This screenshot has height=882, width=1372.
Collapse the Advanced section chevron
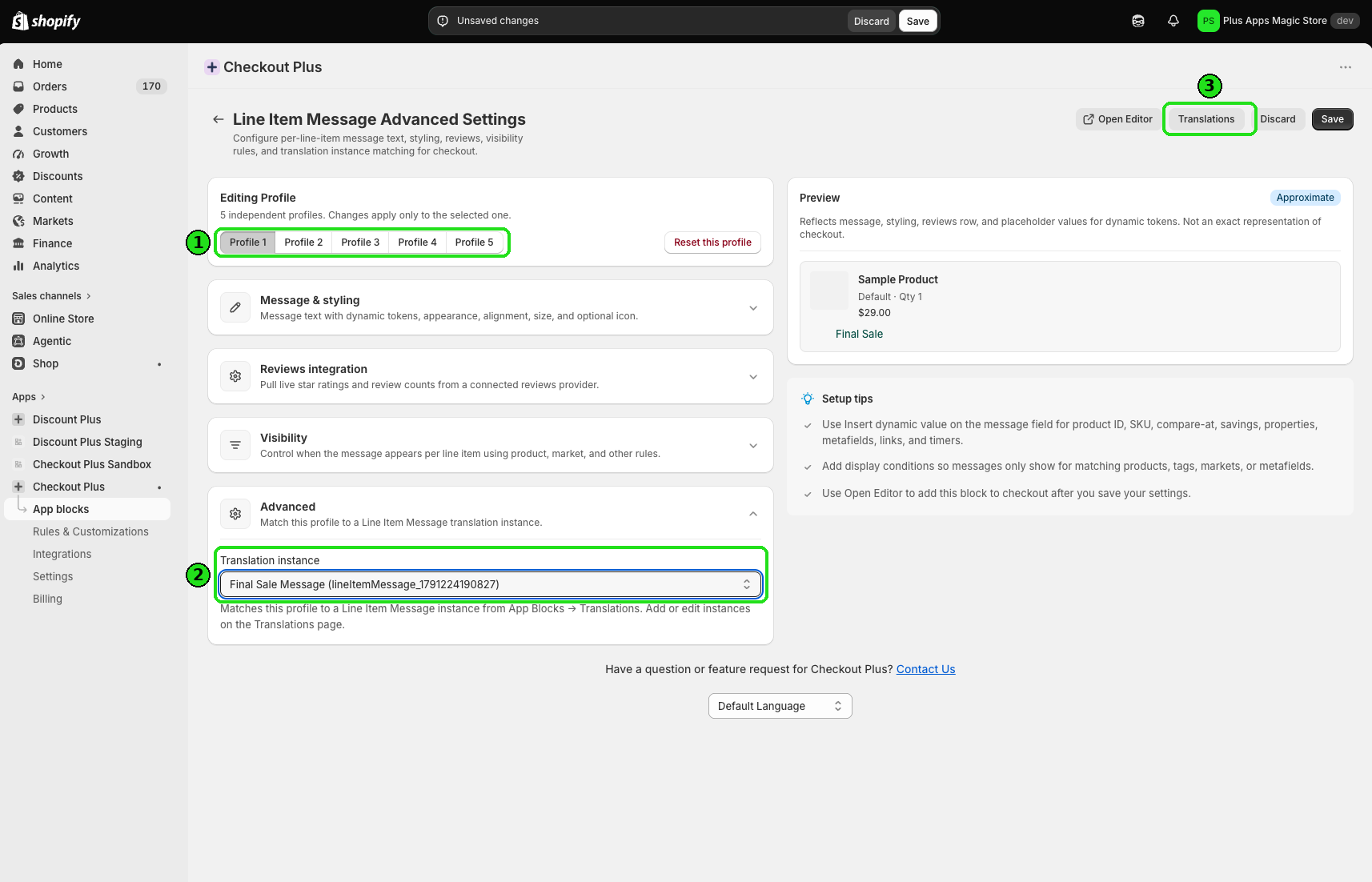[753, 514]
